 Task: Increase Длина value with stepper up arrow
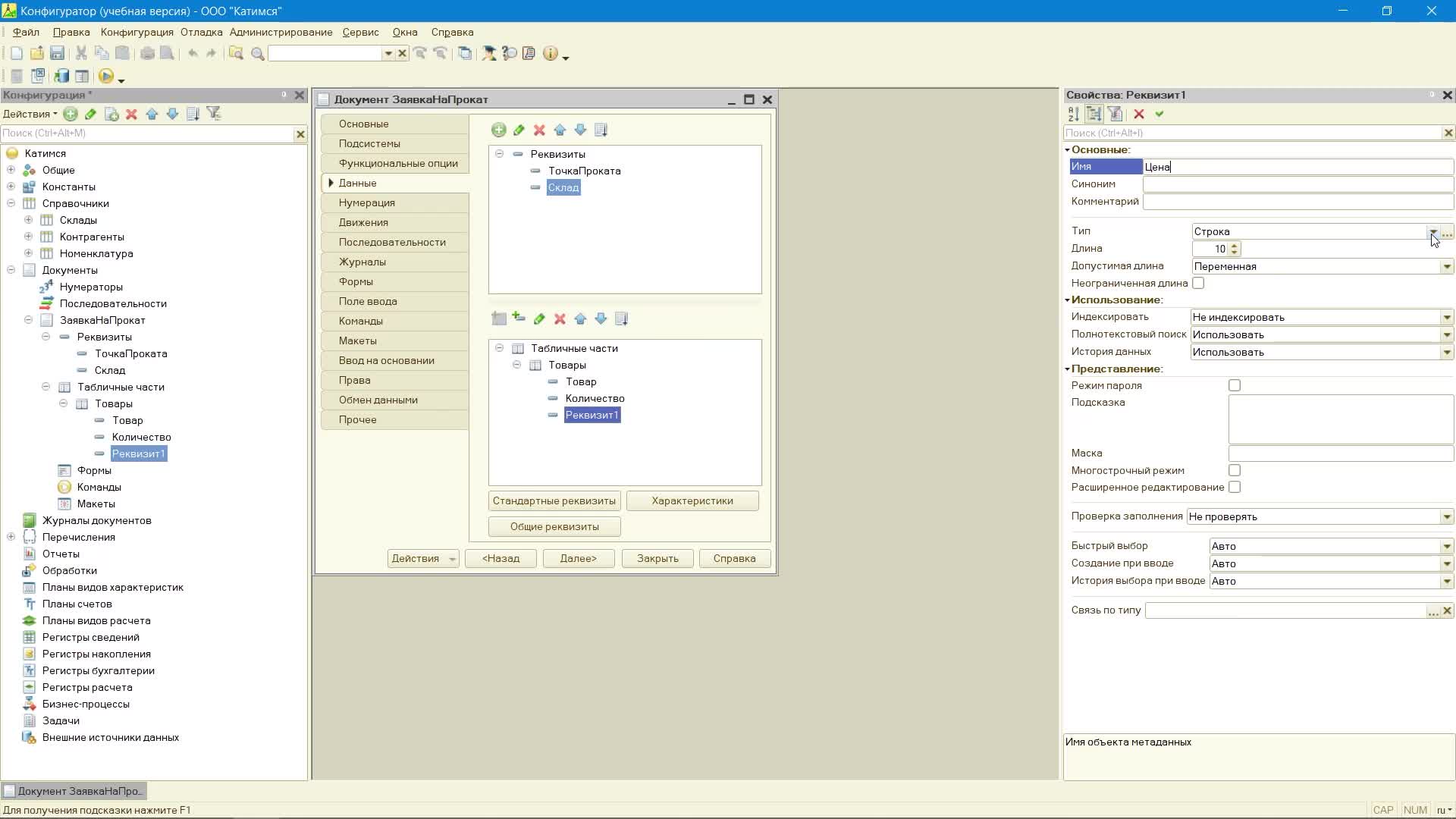(x=1235, y=245)
